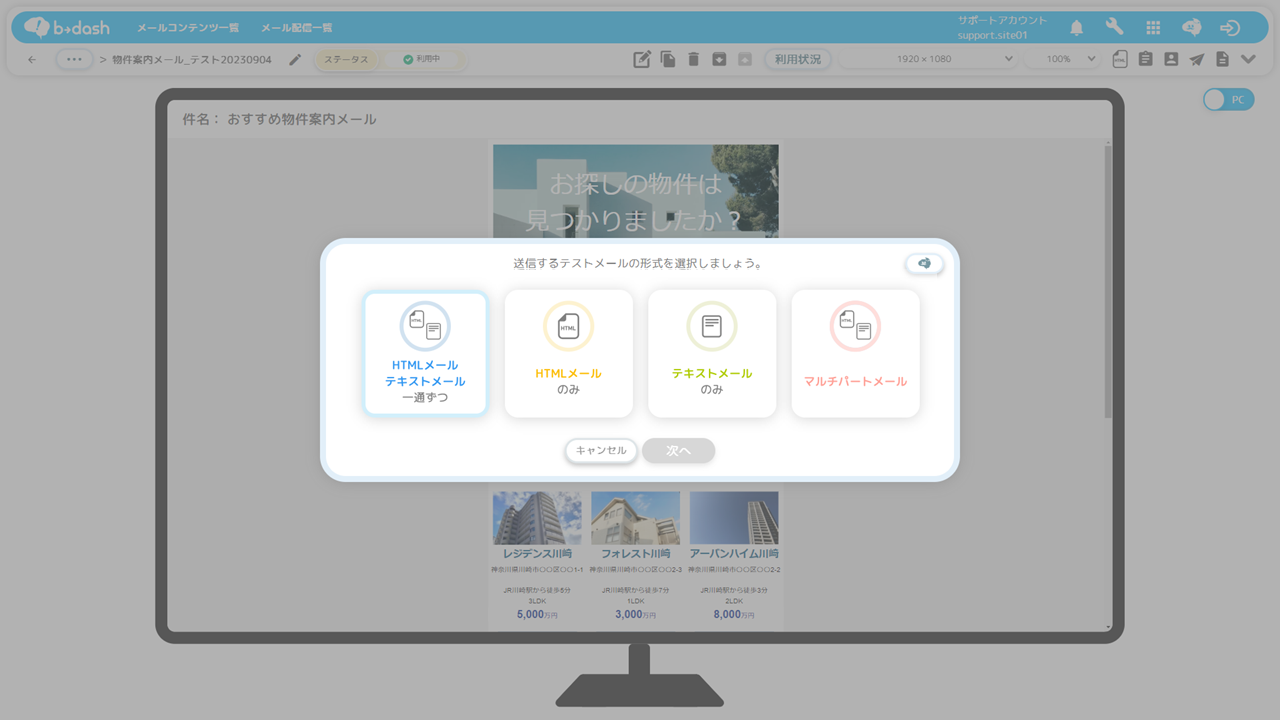
Task: Click the キャンセル button in dialog
Action: coord(601,451)
